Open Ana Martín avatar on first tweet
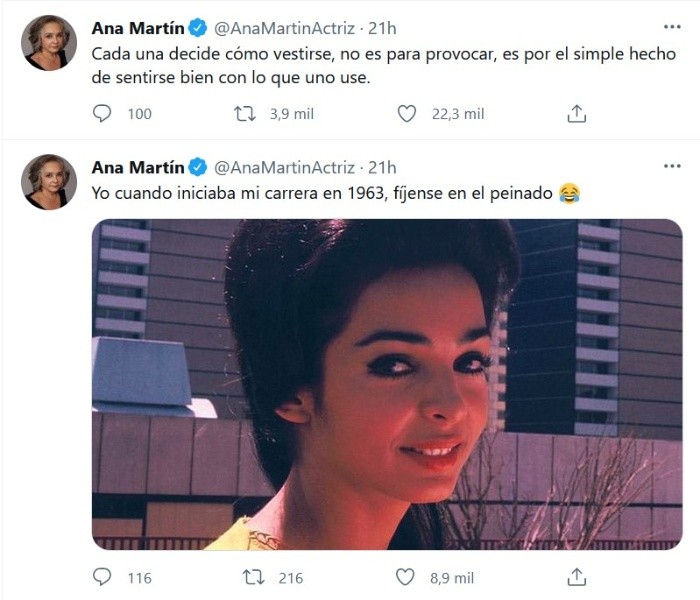Viewport: 700px width, 600px height. click(x=49, y=43)
